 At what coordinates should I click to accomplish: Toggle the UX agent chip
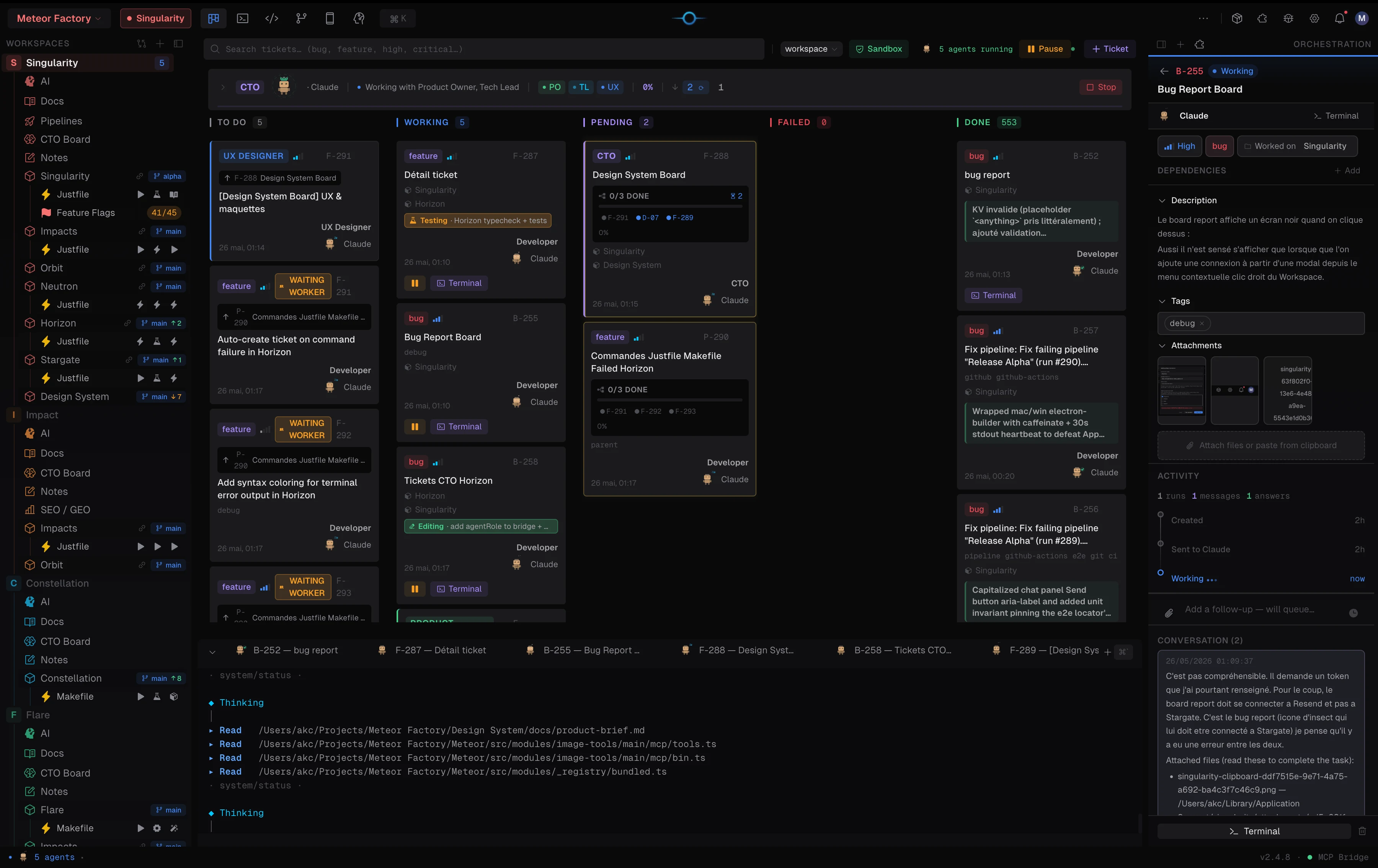click(x=609, y=87)
